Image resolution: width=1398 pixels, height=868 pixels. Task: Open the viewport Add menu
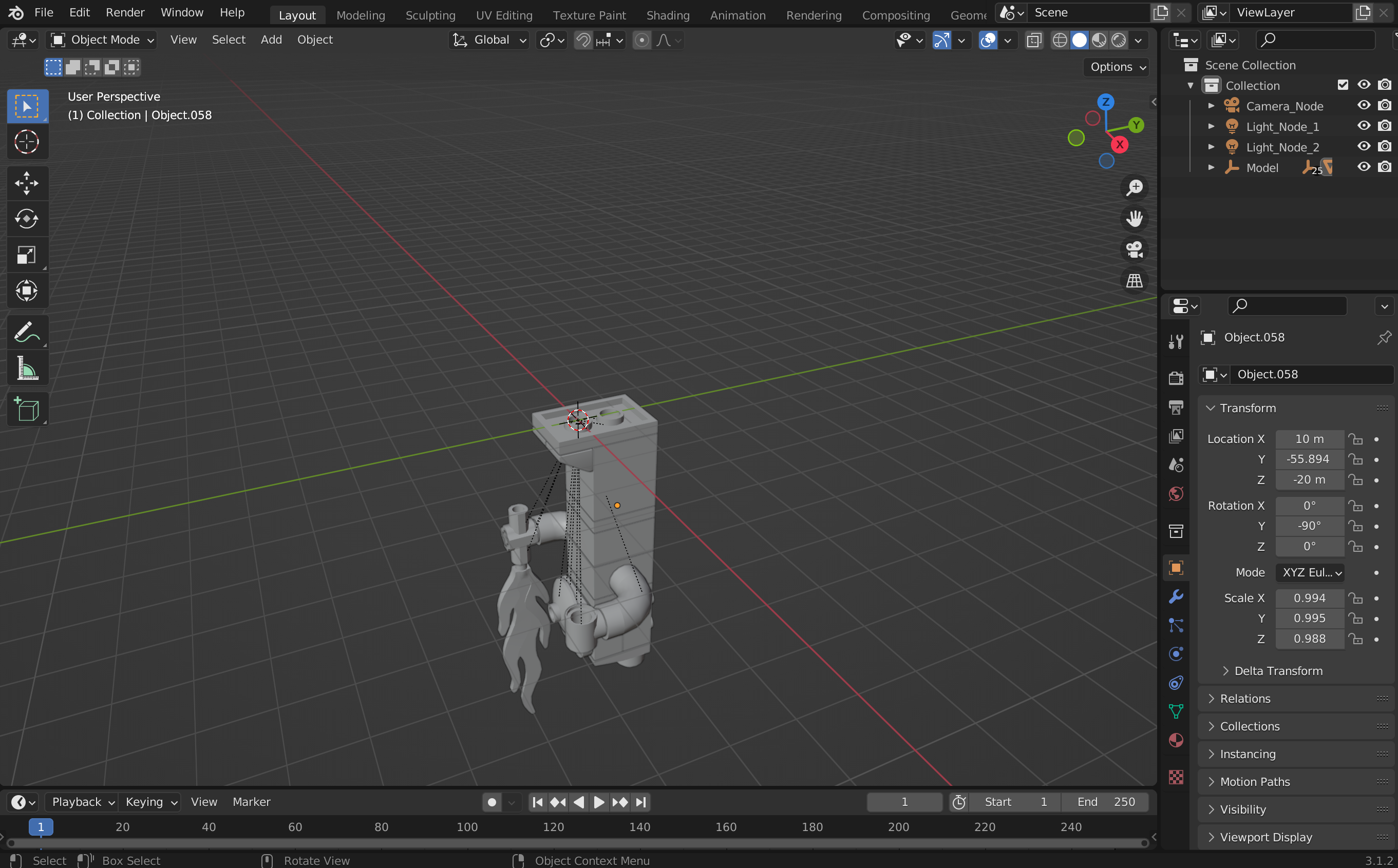271,40
